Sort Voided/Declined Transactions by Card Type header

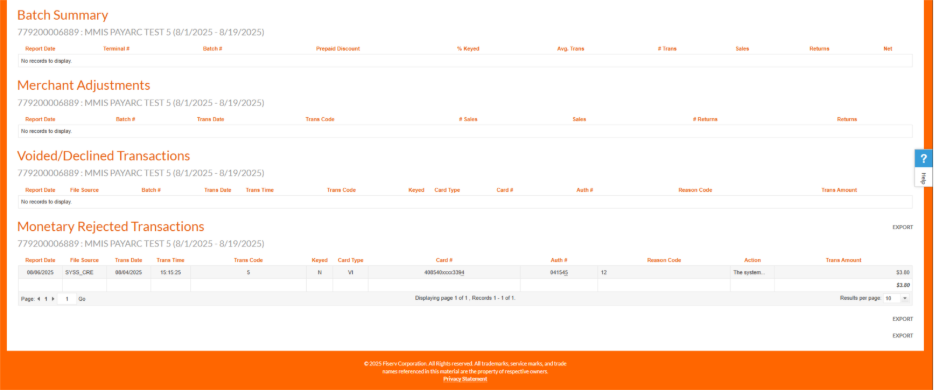447,190
